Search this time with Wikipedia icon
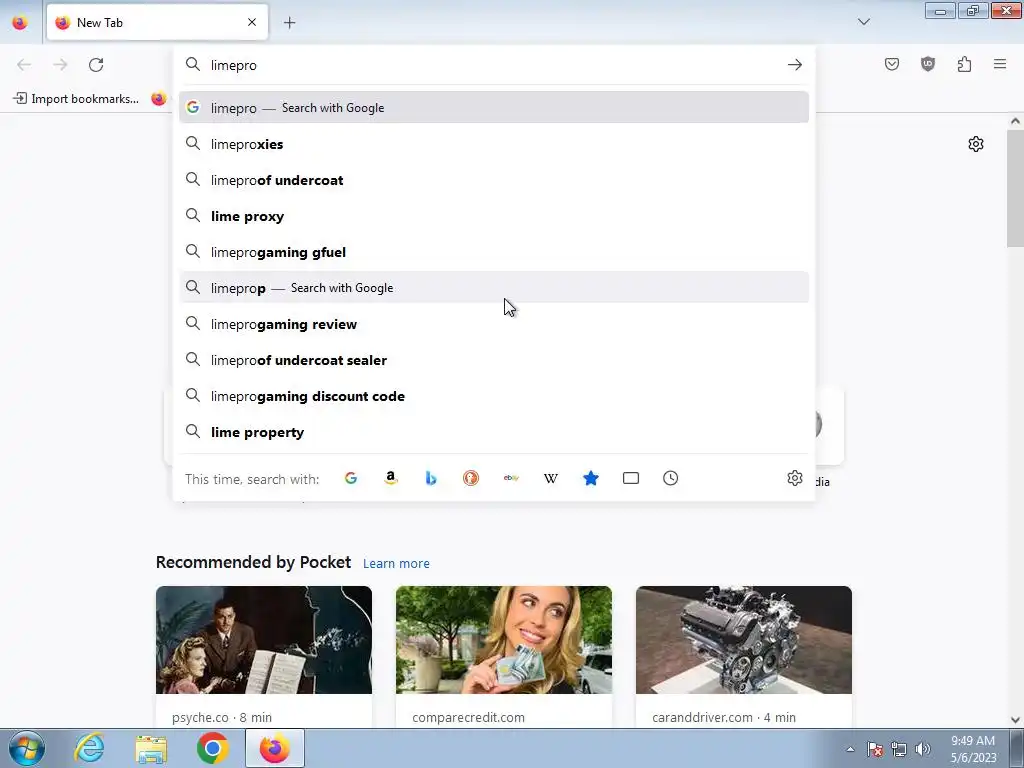 pyautogui.click(x=551, y=478)
